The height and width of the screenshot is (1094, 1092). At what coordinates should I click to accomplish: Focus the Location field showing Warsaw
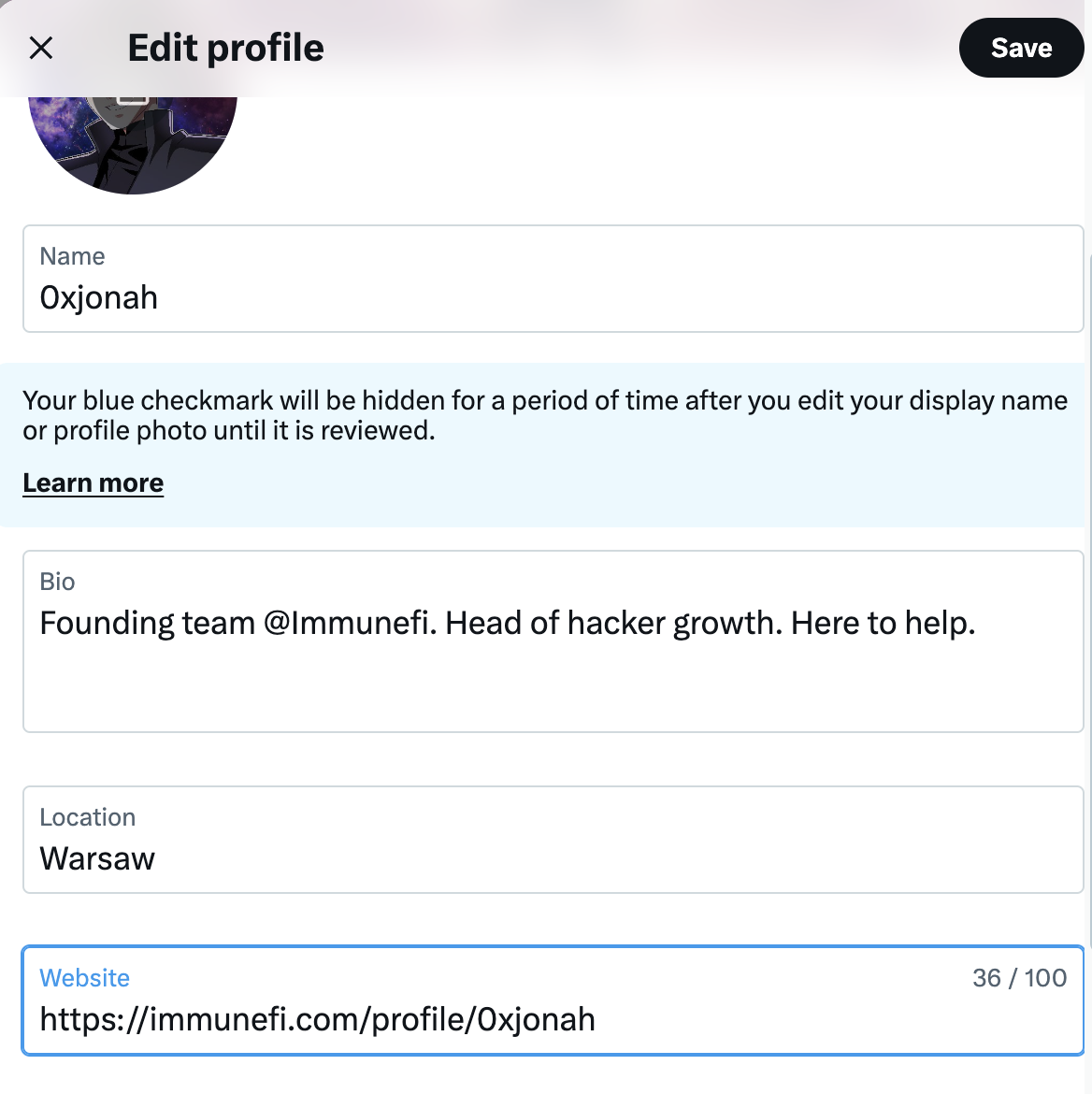553,840
